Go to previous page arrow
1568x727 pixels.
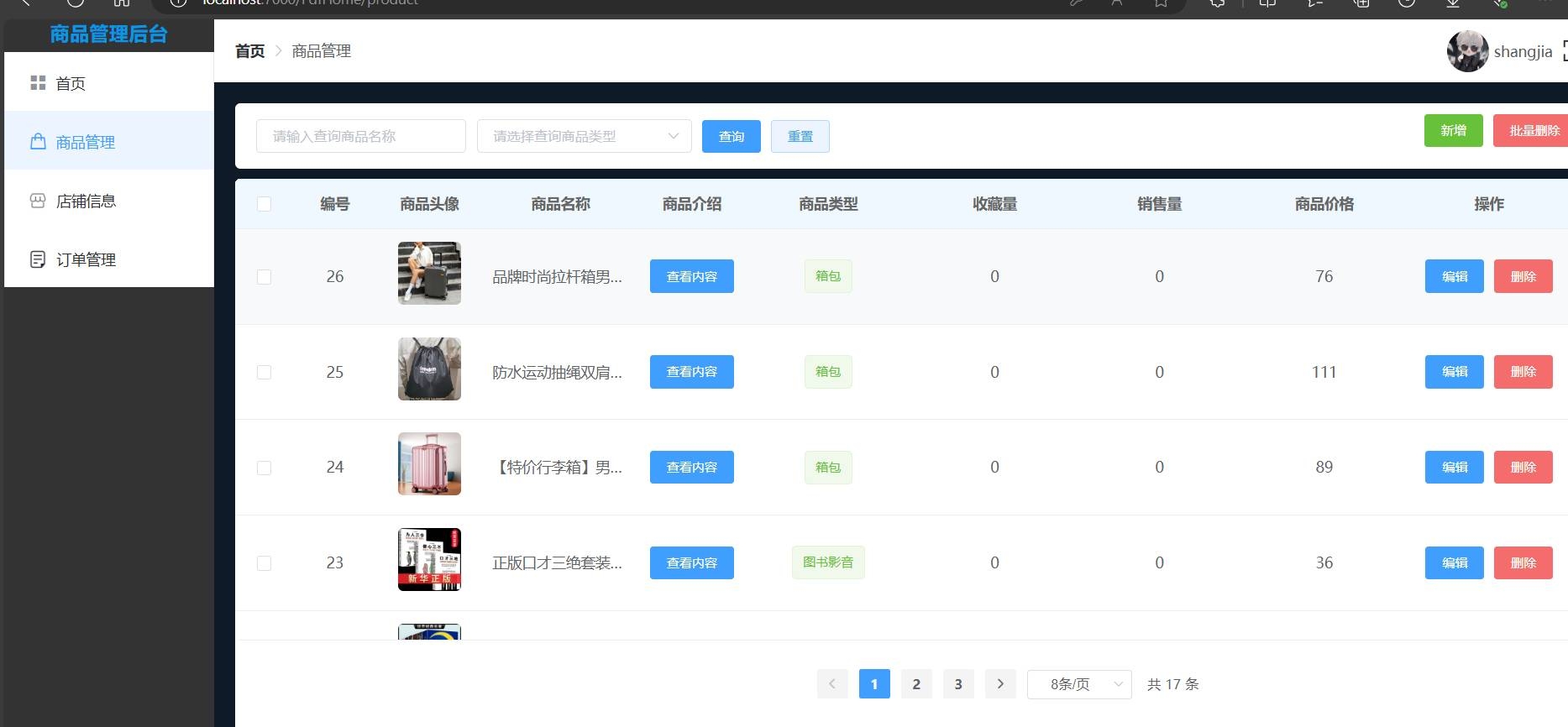pyautogui.click(x=832, y=684)
